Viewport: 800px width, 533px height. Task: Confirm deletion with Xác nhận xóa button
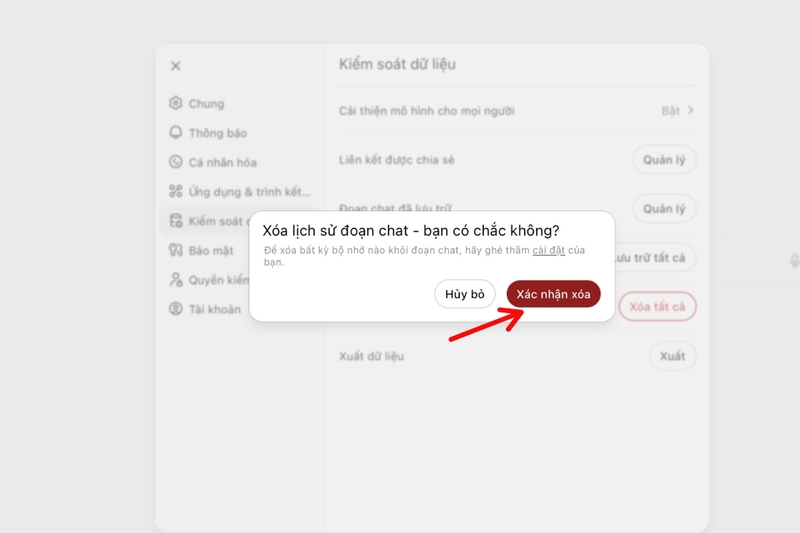(553, 294)
